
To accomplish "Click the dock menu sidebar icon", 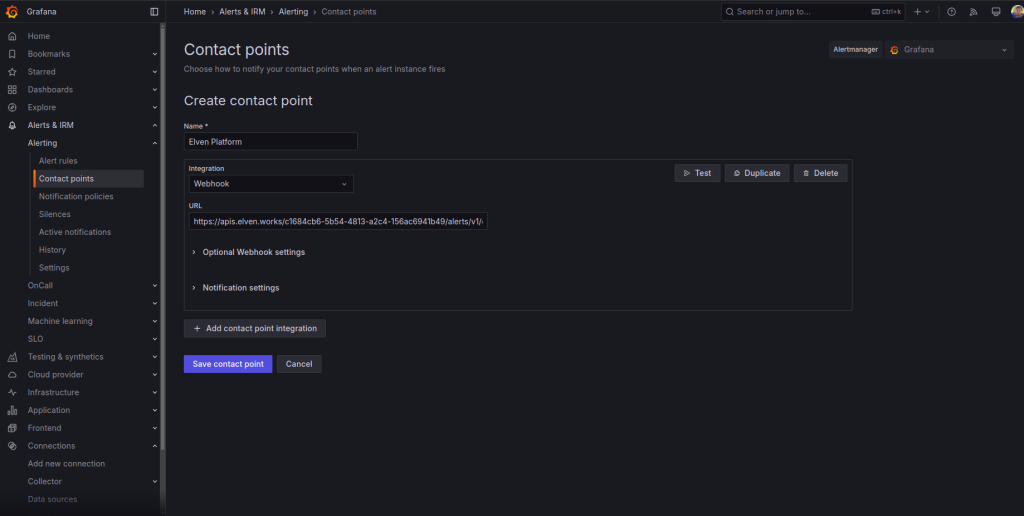I will click(x=154, y=12).
